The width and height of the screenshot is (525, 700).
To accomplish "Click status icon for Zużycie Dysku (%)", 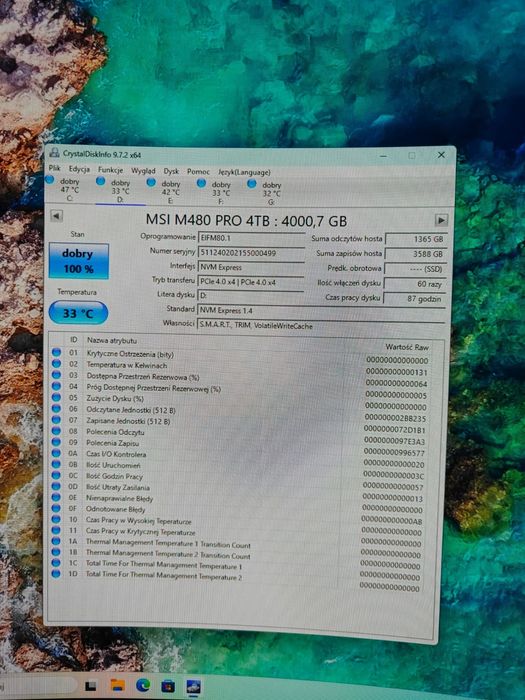I will point(56,397).
